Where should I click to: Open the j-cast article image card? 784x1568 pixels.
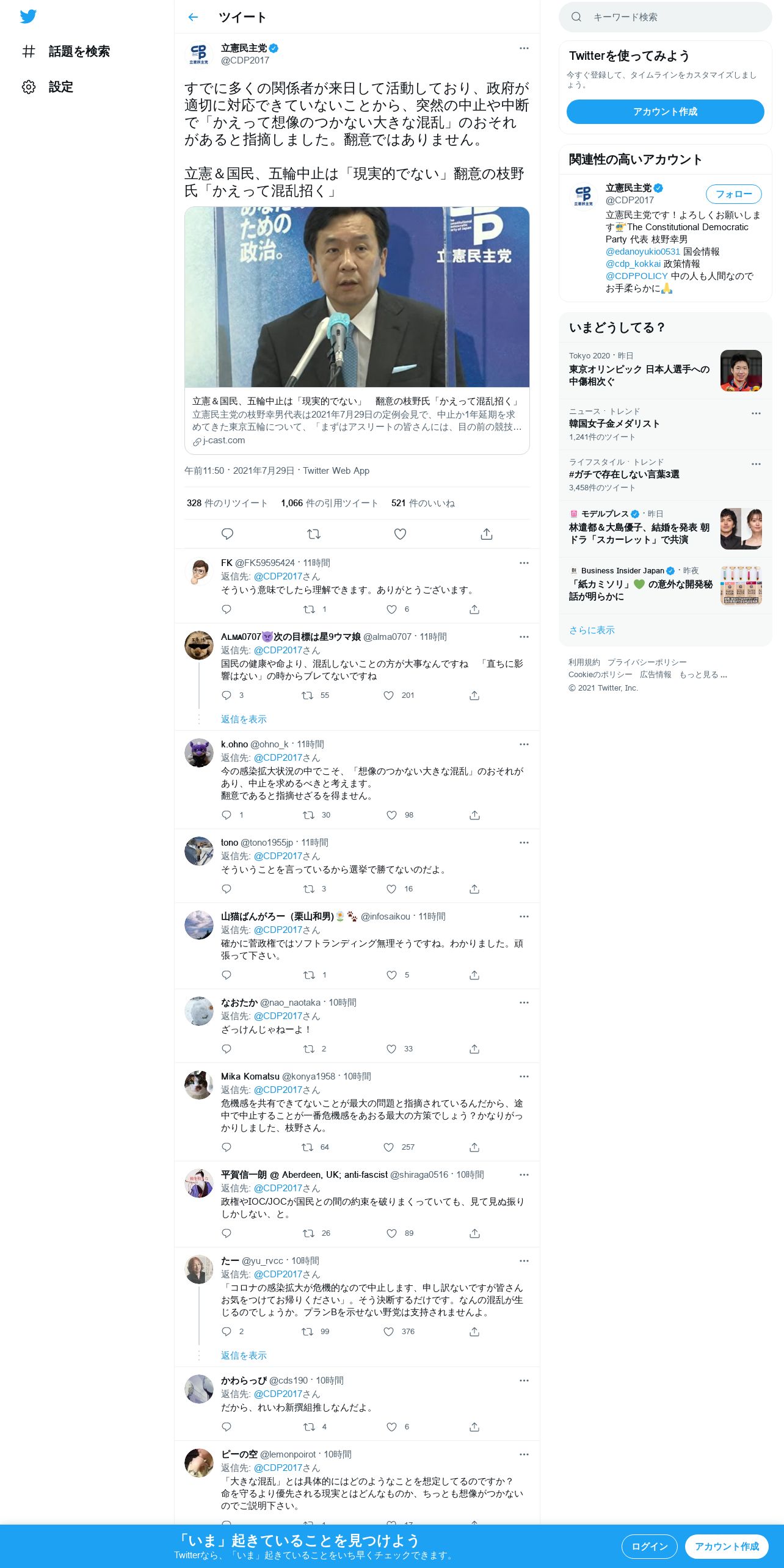357,297
